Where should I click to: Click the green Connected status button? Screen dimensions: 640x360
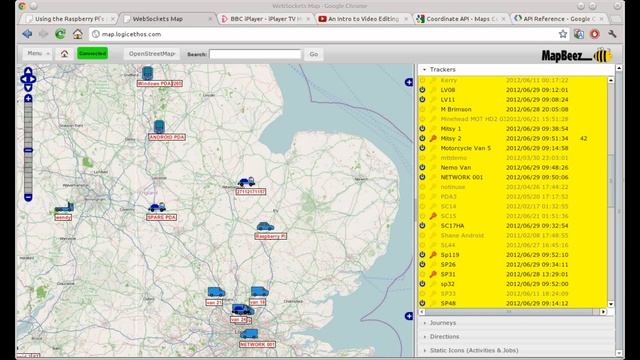pyautogui.click(x=93, y=53)
